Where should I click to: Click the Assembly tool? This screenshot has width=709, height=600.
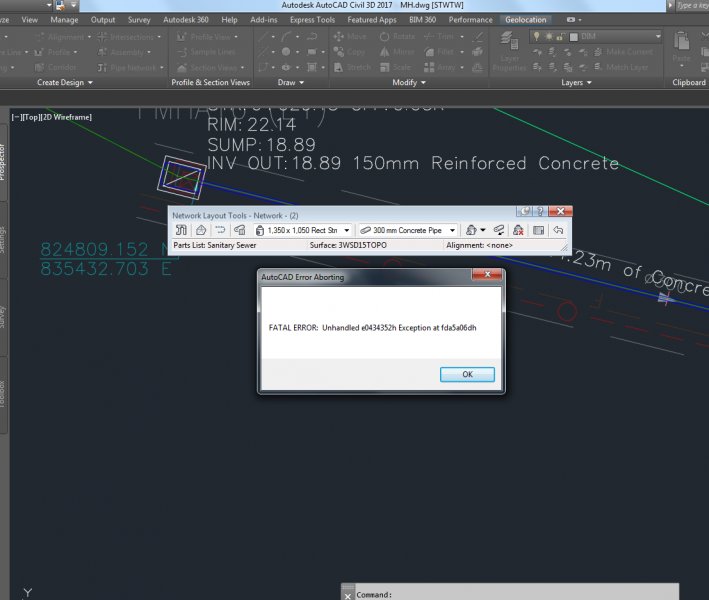pos(124,52)
